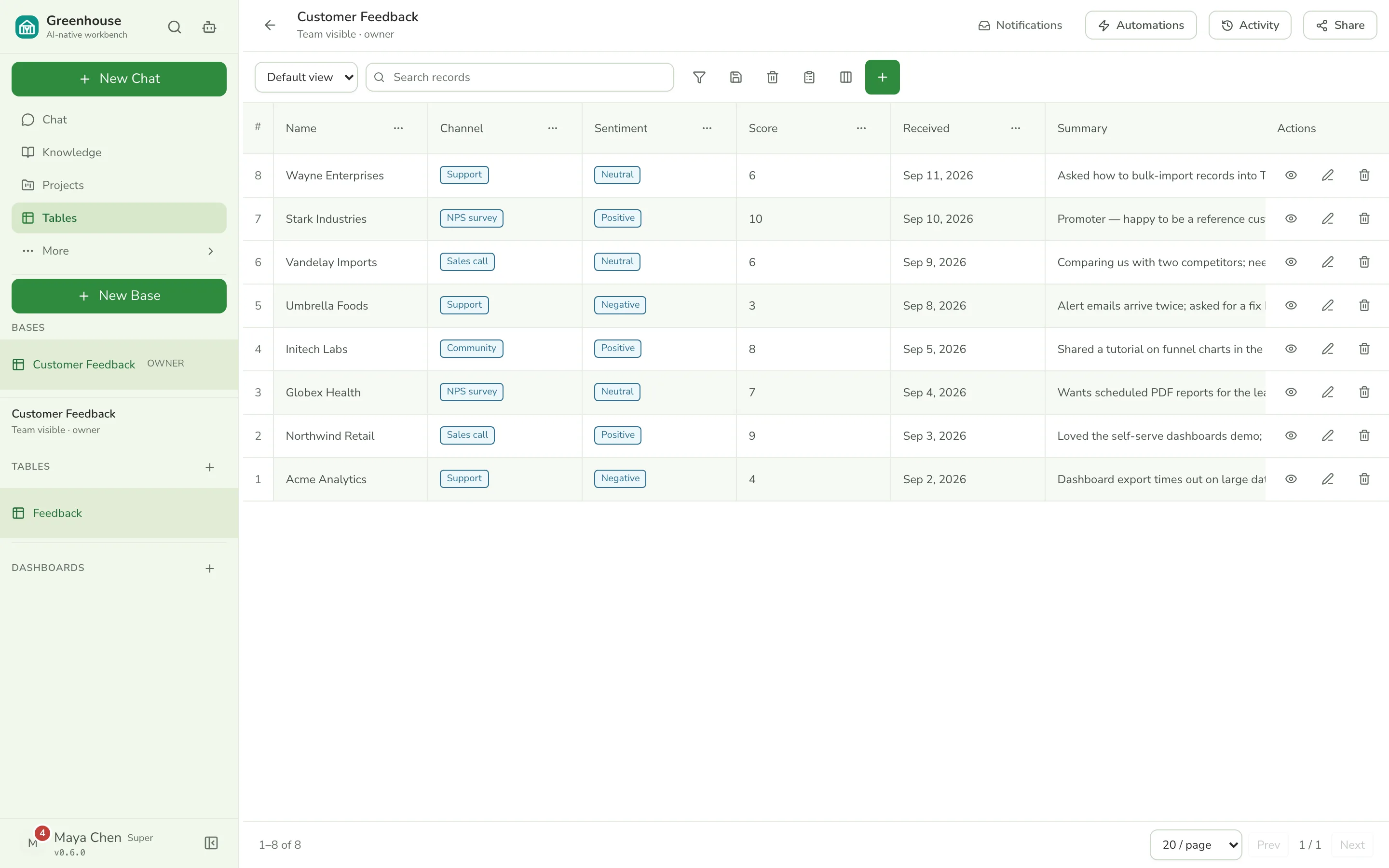This screenshot has height=868, width=1389.
Task: Open Knowledge in the sidebar navigation
Action: (119, 152)
